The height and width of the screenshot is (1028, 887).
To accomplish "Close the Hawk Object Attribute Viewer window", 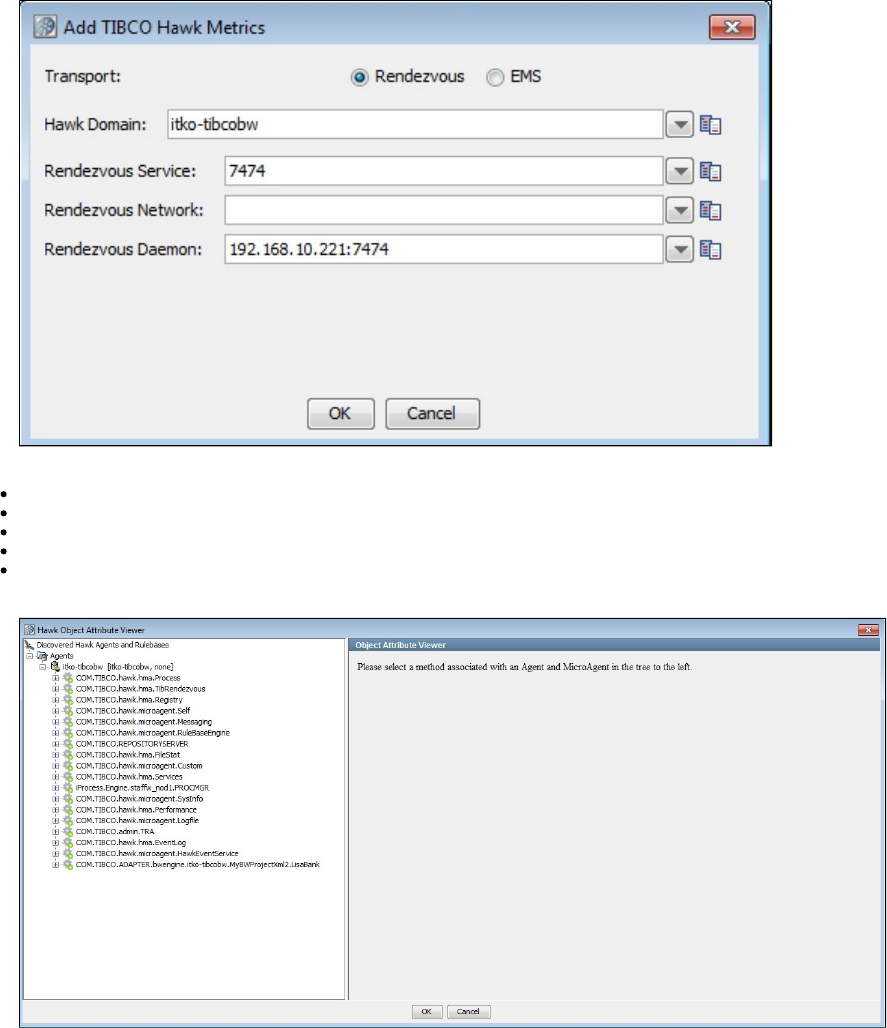I will (868, 630).
